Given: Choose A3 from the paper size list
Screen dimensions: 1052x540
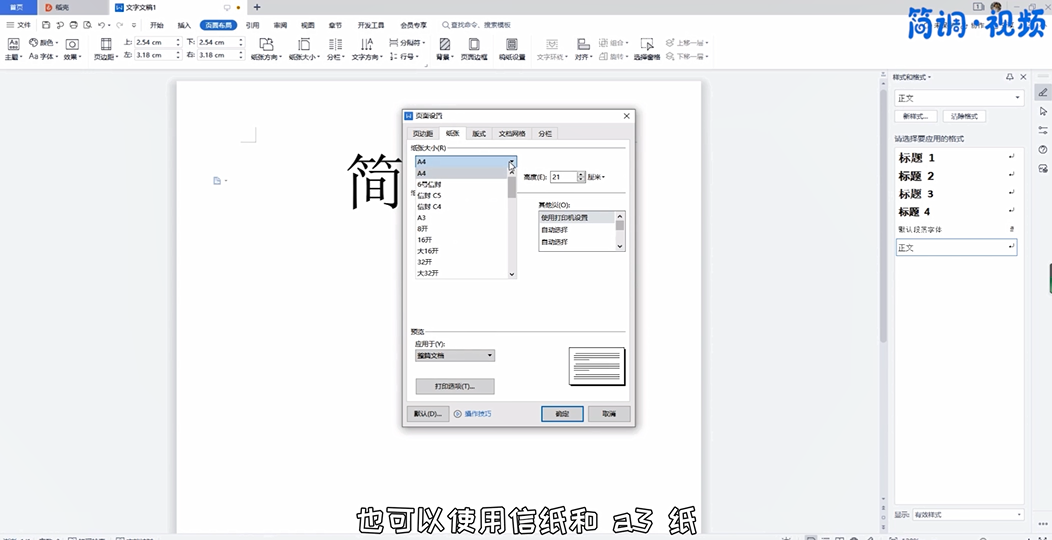Looking at the screenshot, I should pyautogui.click(x=422, y=217).
